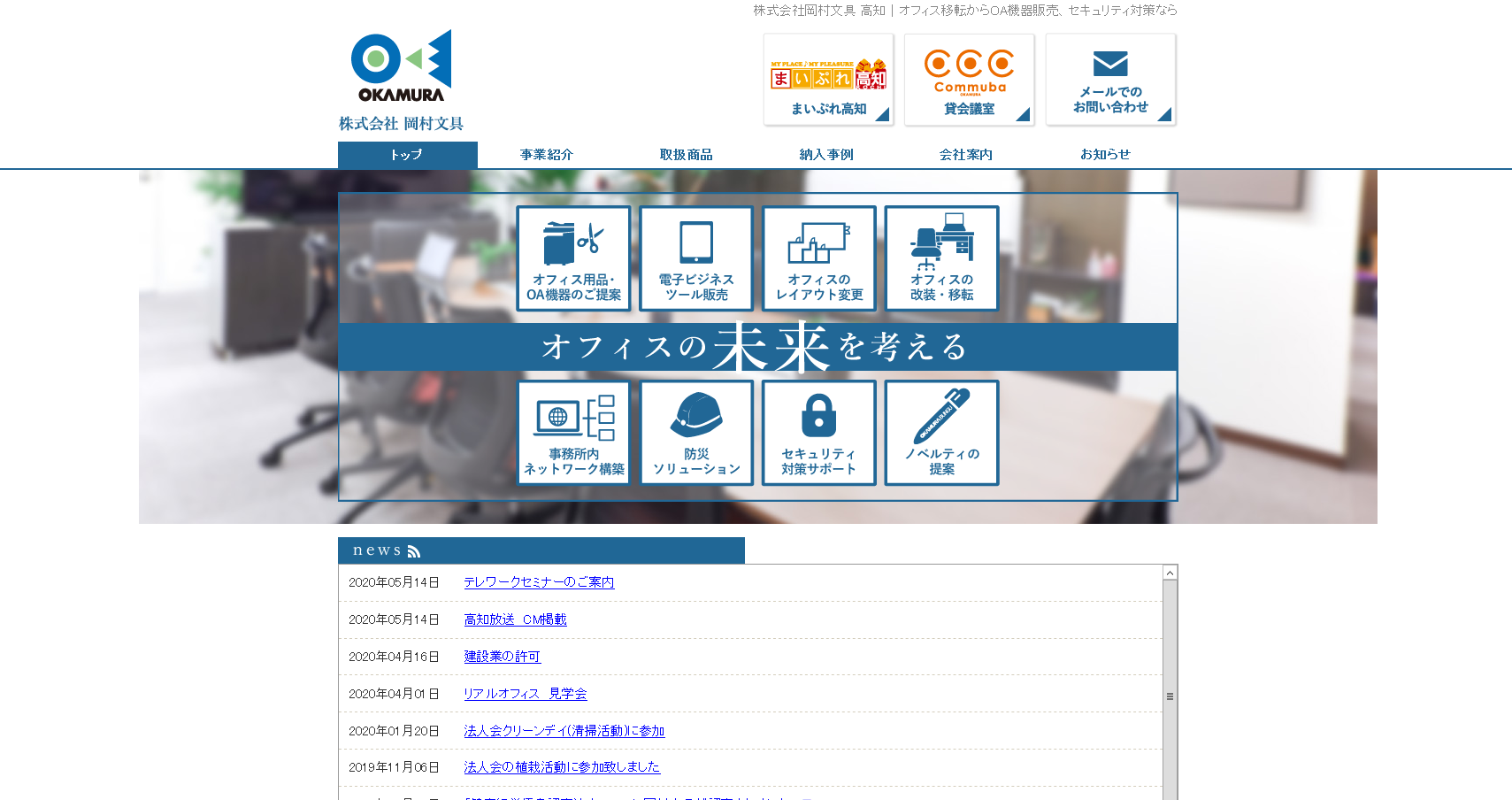The height and width of the screenshot is (800, 1512).
Task: Select the office layout change tile
Action: tap(819, 258)
